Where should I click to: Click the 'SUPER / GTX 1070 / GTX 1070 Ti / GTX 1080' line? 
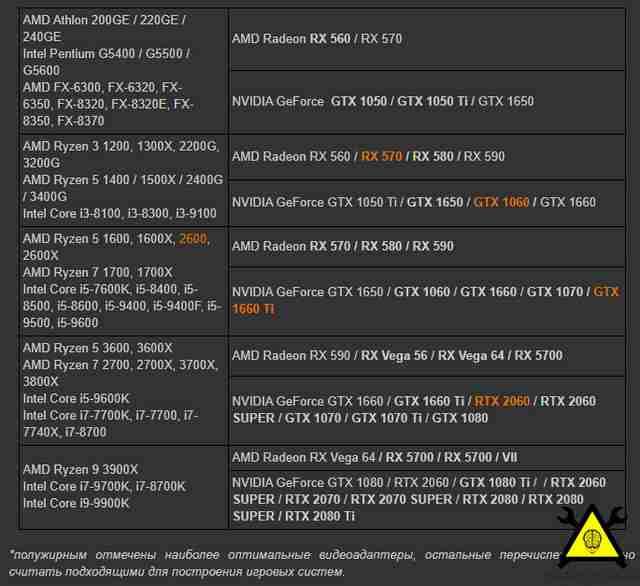point(360,418)
